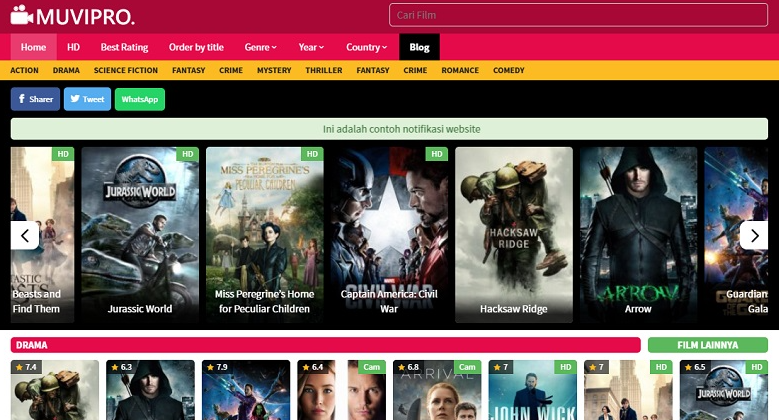The image size is (779, 420).
Task: Share page via Twitter Tweet button
Action: point(87,99)
